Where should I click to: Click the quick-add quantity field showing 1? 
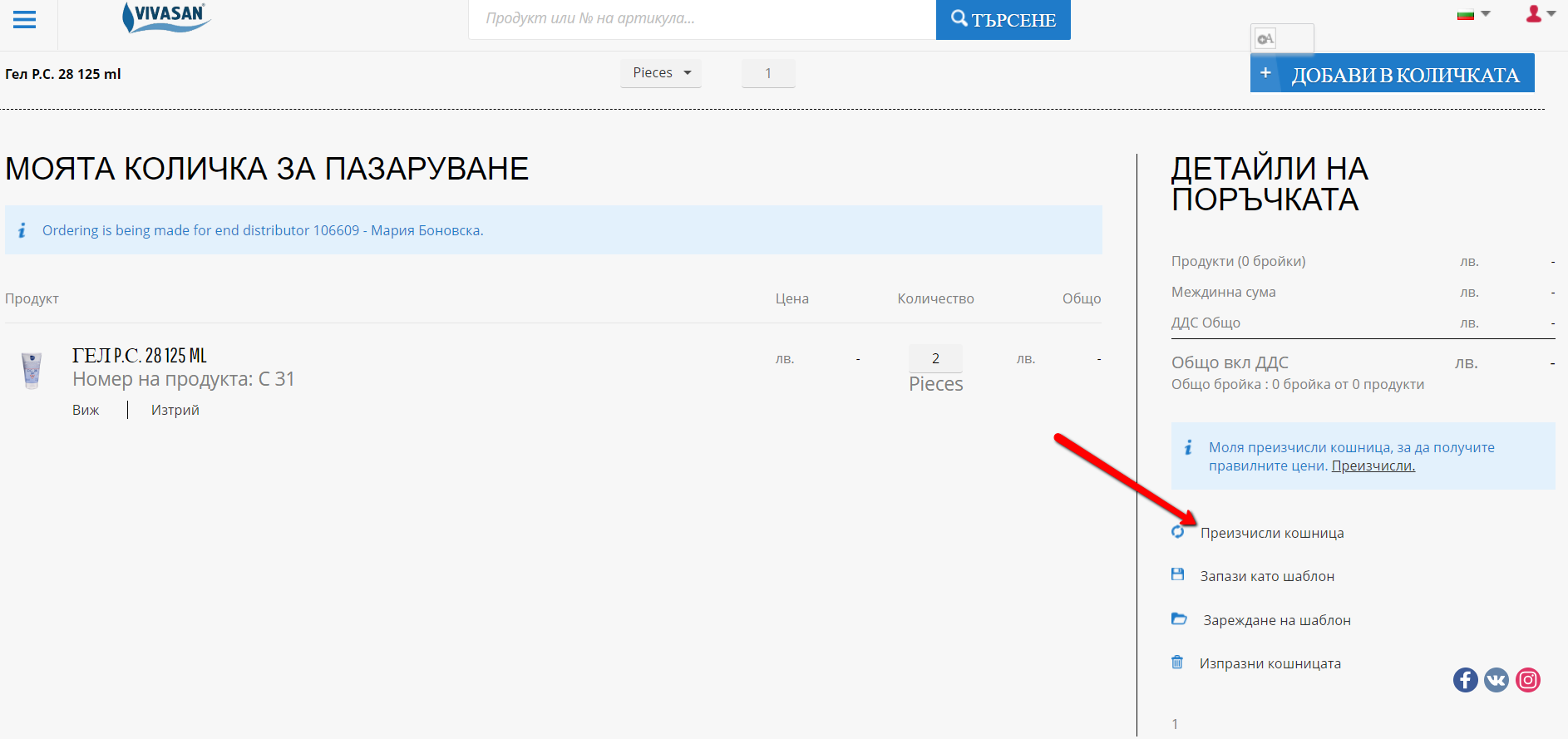click(x=768, y=73)
